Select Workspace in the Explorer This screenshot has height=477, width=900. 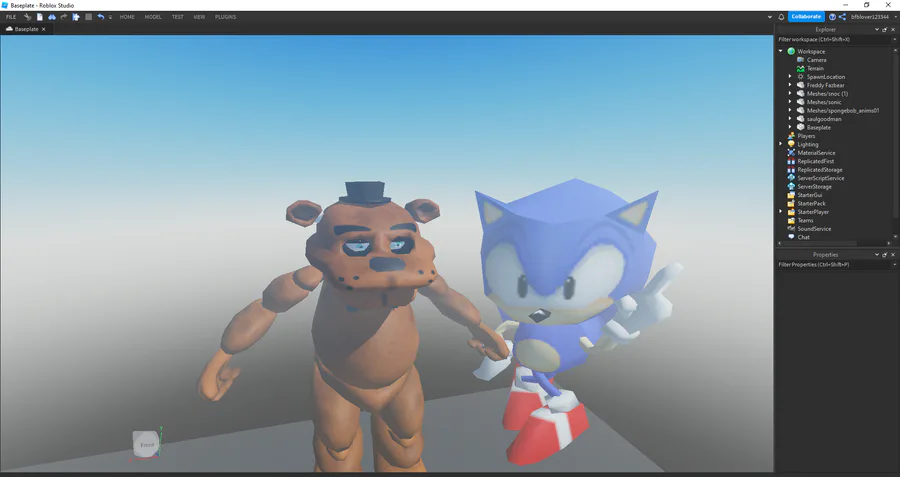pos(810,51)
